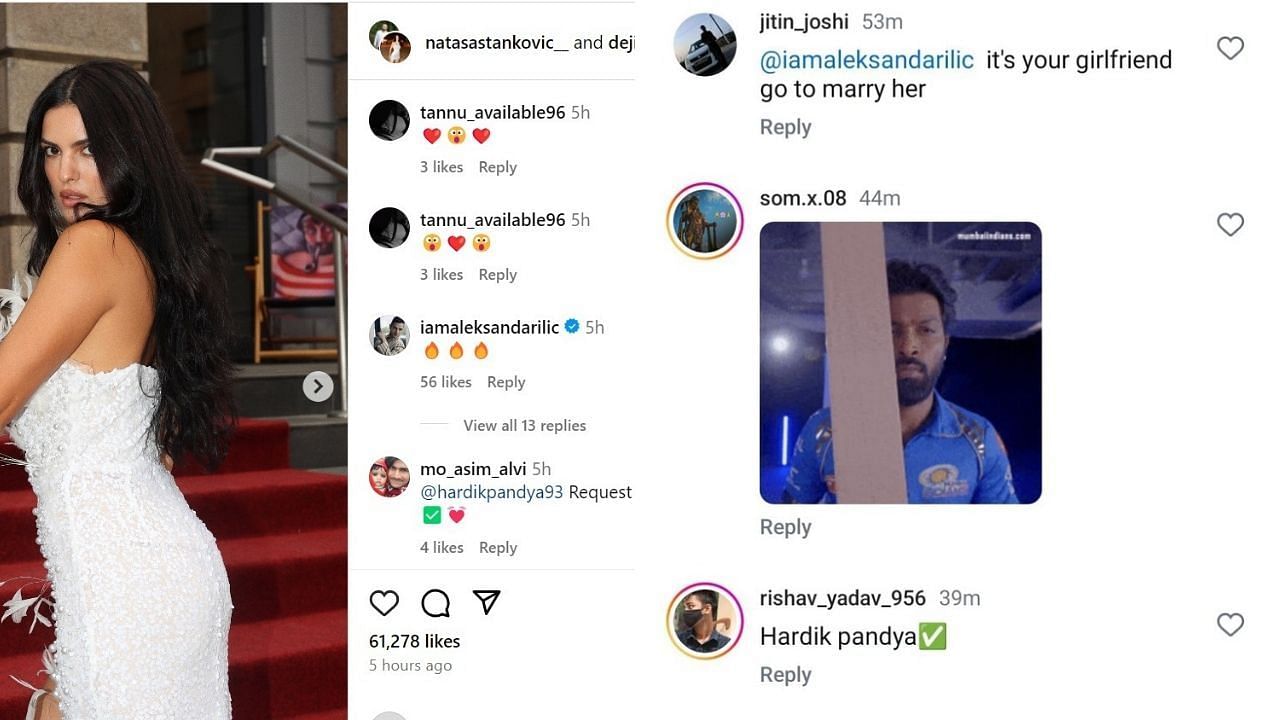Screen dimensions: 1280x720
Task: Like som.x.08's comment heart
Action: 1230,224
